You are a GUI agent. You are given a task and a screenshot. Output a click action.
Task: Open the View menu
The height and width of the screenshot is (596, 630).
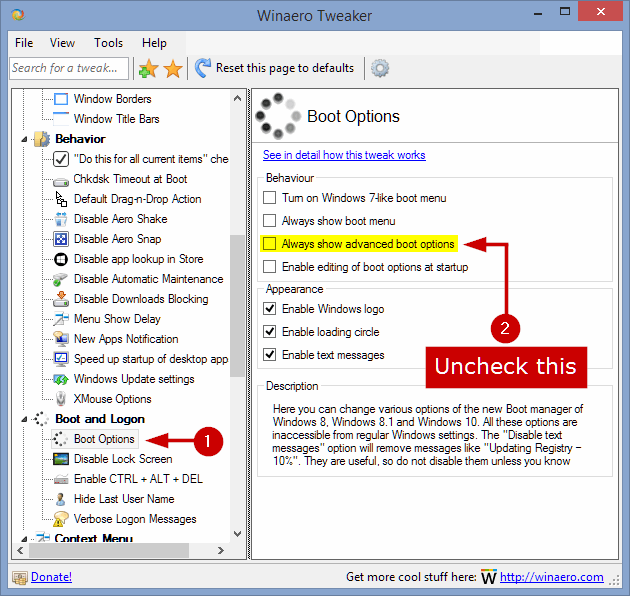click(62, 43)
